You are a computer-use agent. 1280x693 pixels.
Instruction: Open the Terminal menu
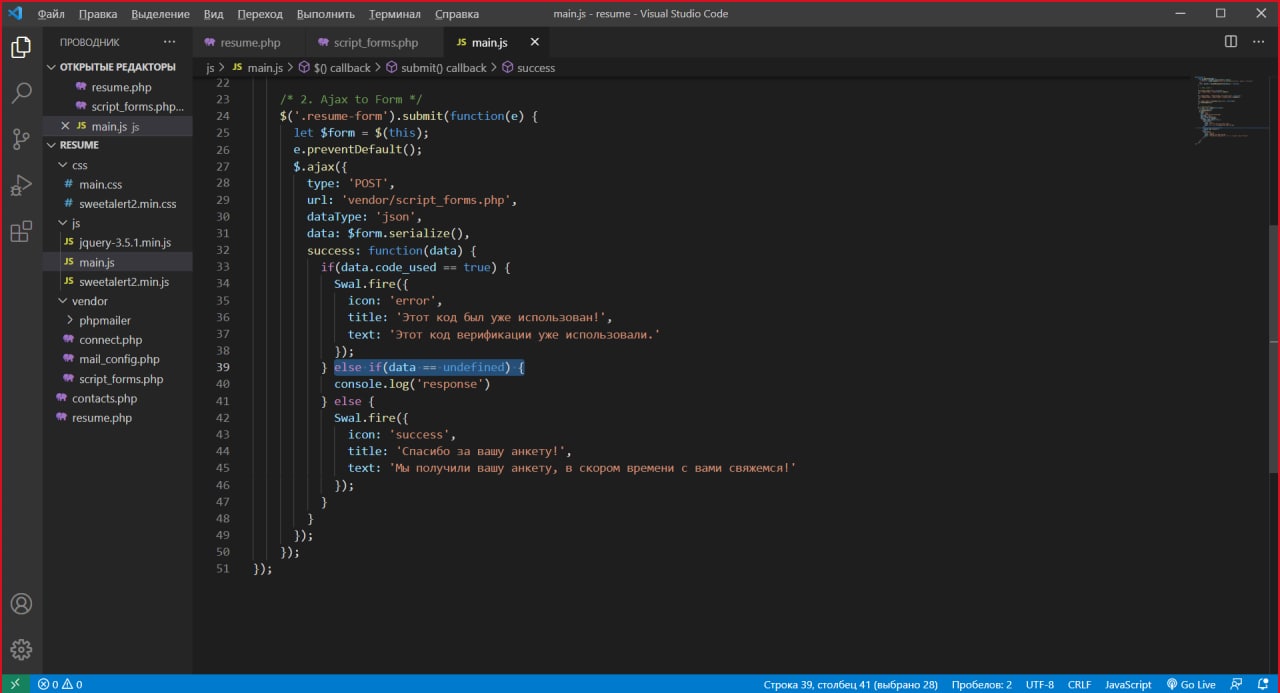click(394, 14)
